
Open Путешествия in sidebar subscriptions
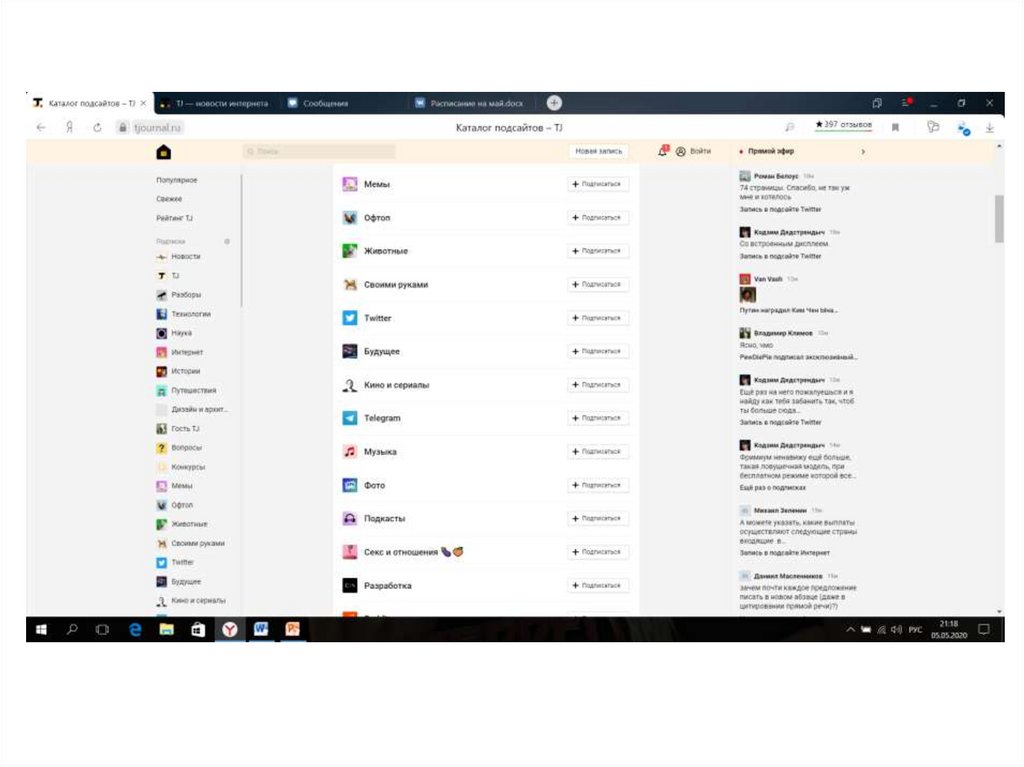(186, 390)
